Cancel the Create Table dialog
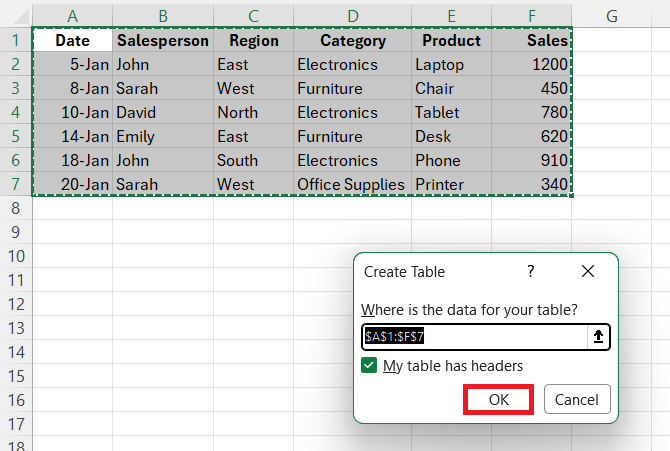Viewport: 670px width, 451px height. coord(577,399)
